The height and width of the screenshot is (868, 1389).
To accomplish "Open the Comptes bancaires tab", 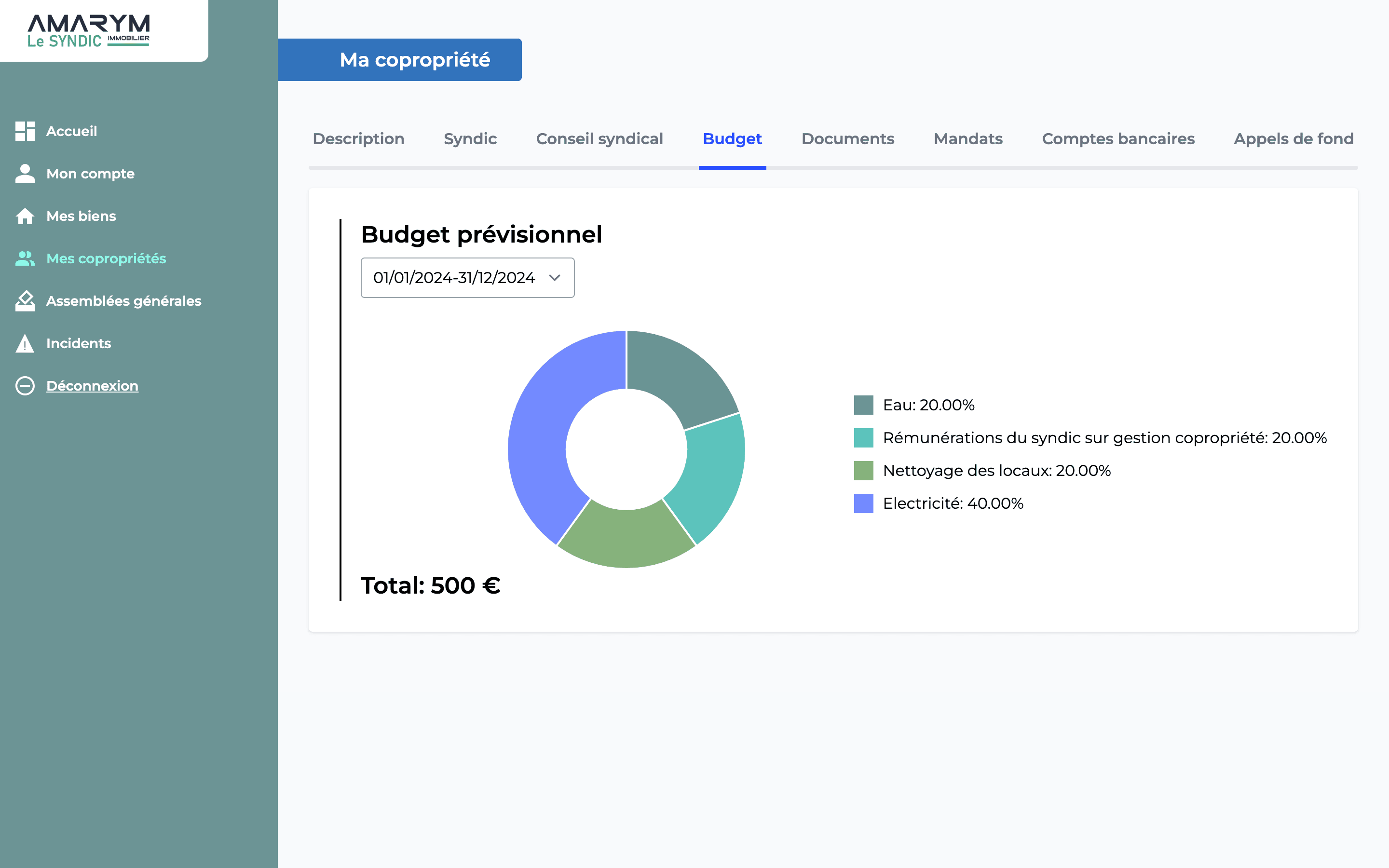I will point(1118,139).
